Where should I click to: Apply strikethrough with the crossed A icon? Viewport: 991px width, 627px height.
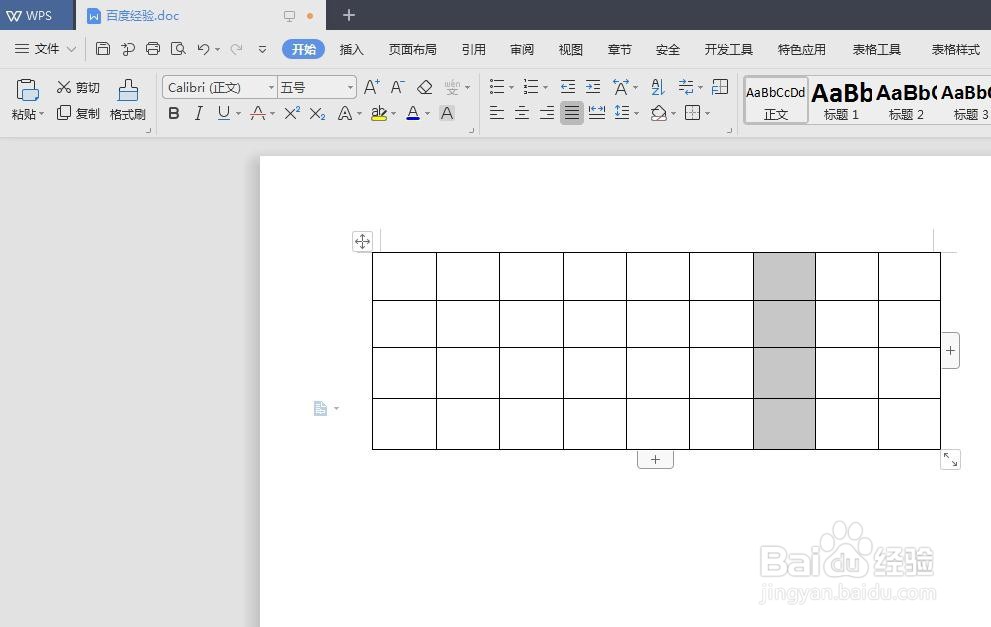[258, 113]
